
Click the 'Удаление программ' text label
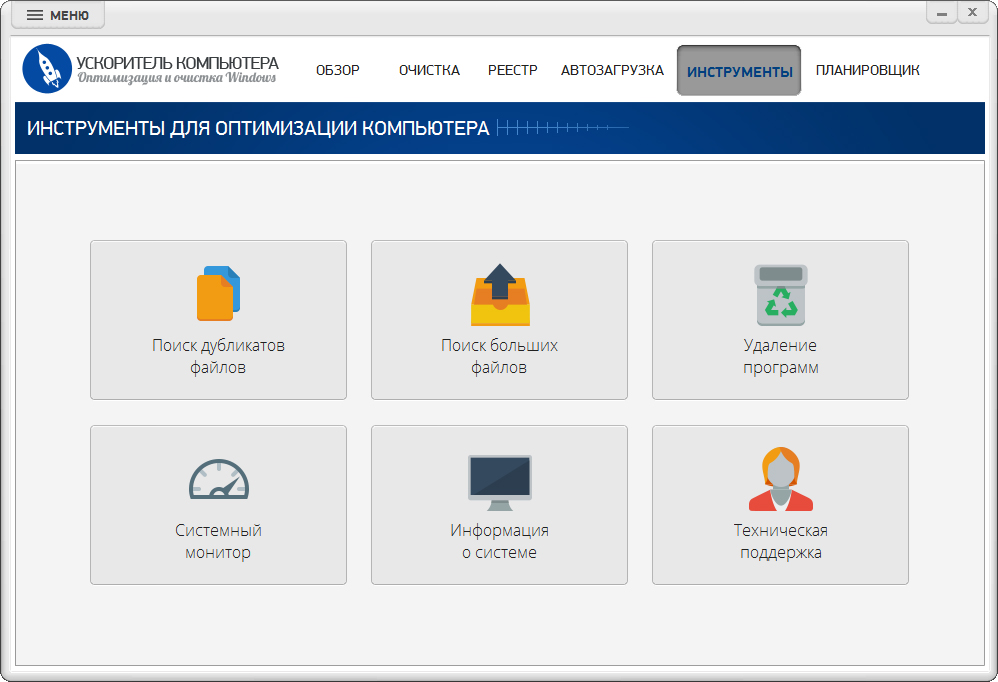click(x=780, y=356)
